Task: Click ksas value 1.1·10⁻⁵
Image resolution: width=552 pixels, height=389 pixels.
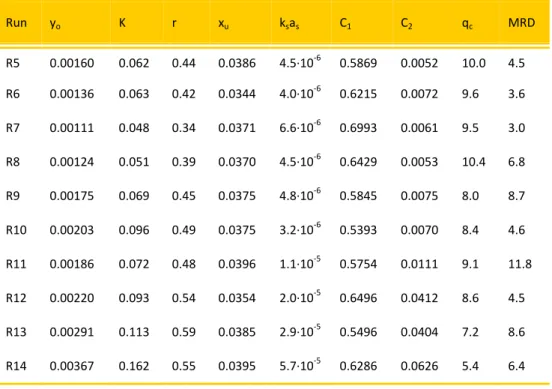Action: 300,263
